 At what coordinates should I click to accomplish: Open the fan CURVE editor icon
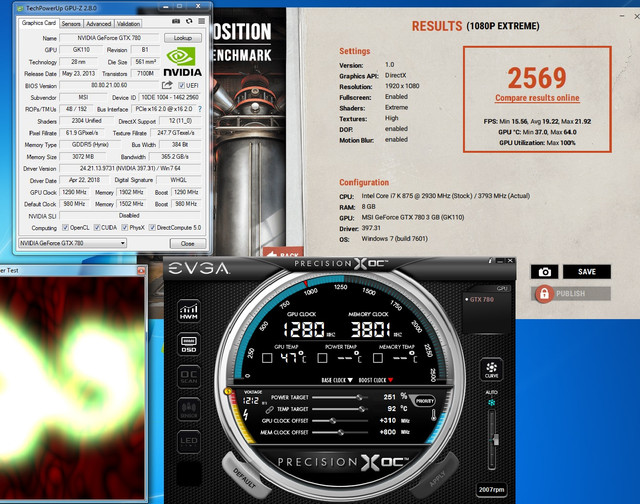click(491, 369)
